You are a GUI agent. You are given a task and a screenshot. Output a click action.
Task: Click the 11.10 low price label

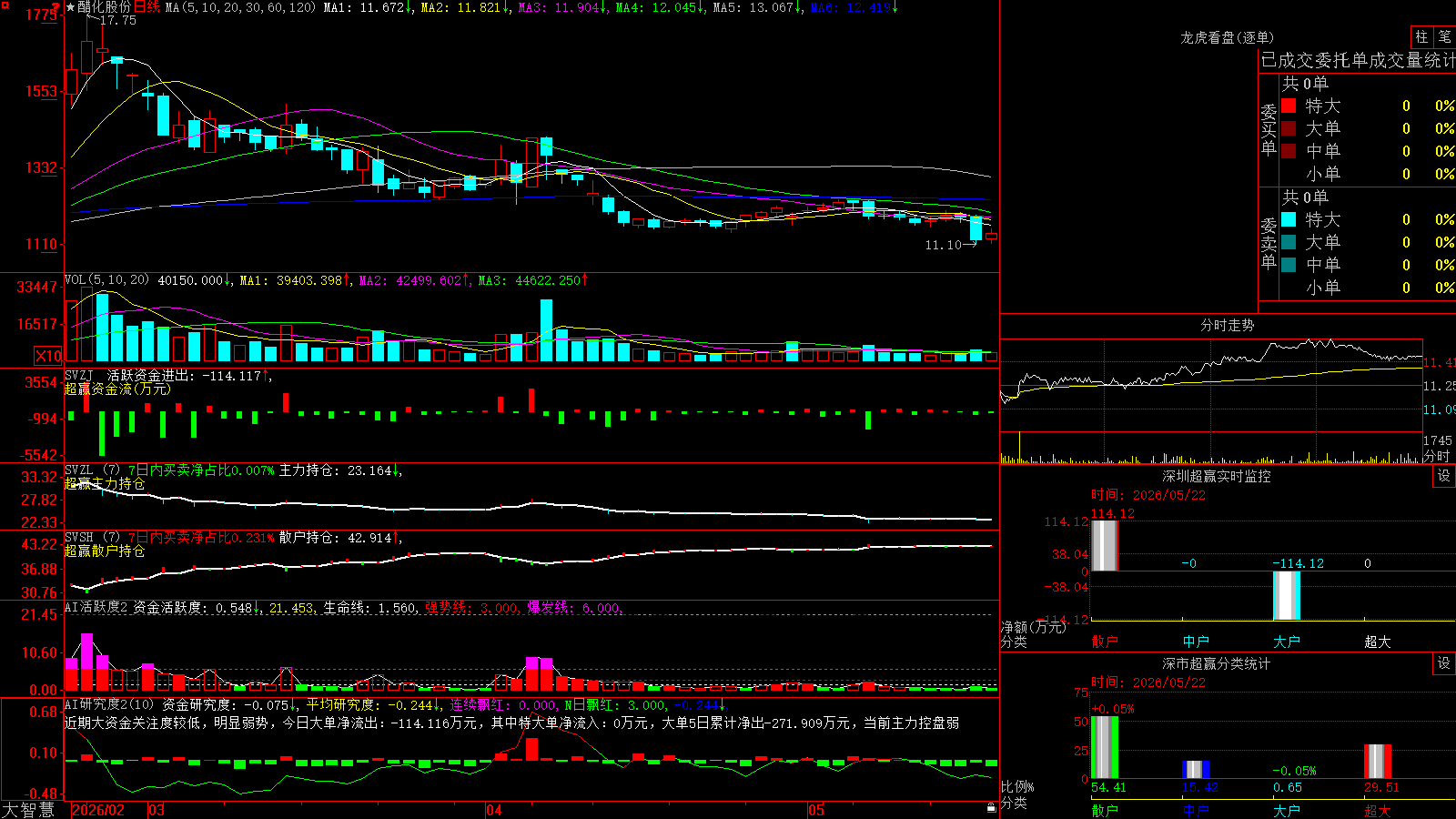(943, 245)
